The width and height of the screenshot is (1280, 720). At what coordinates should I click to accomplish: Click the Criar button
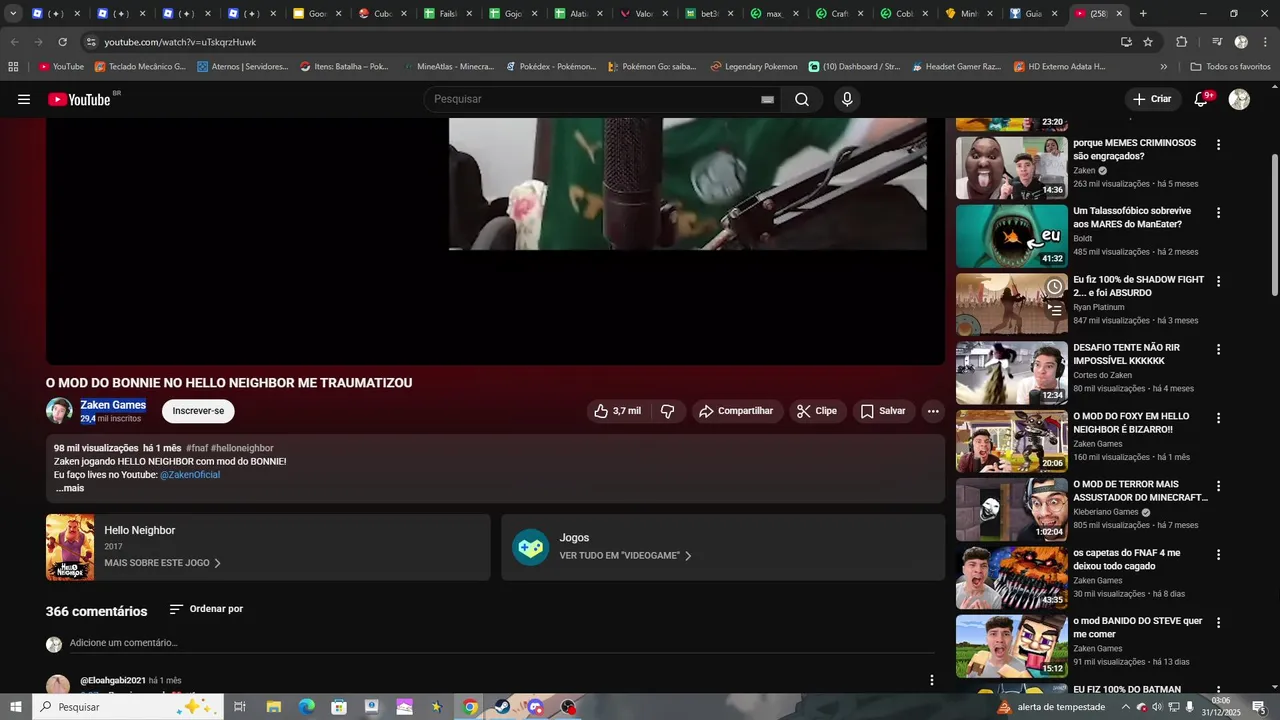click(x=1151, y=99)
